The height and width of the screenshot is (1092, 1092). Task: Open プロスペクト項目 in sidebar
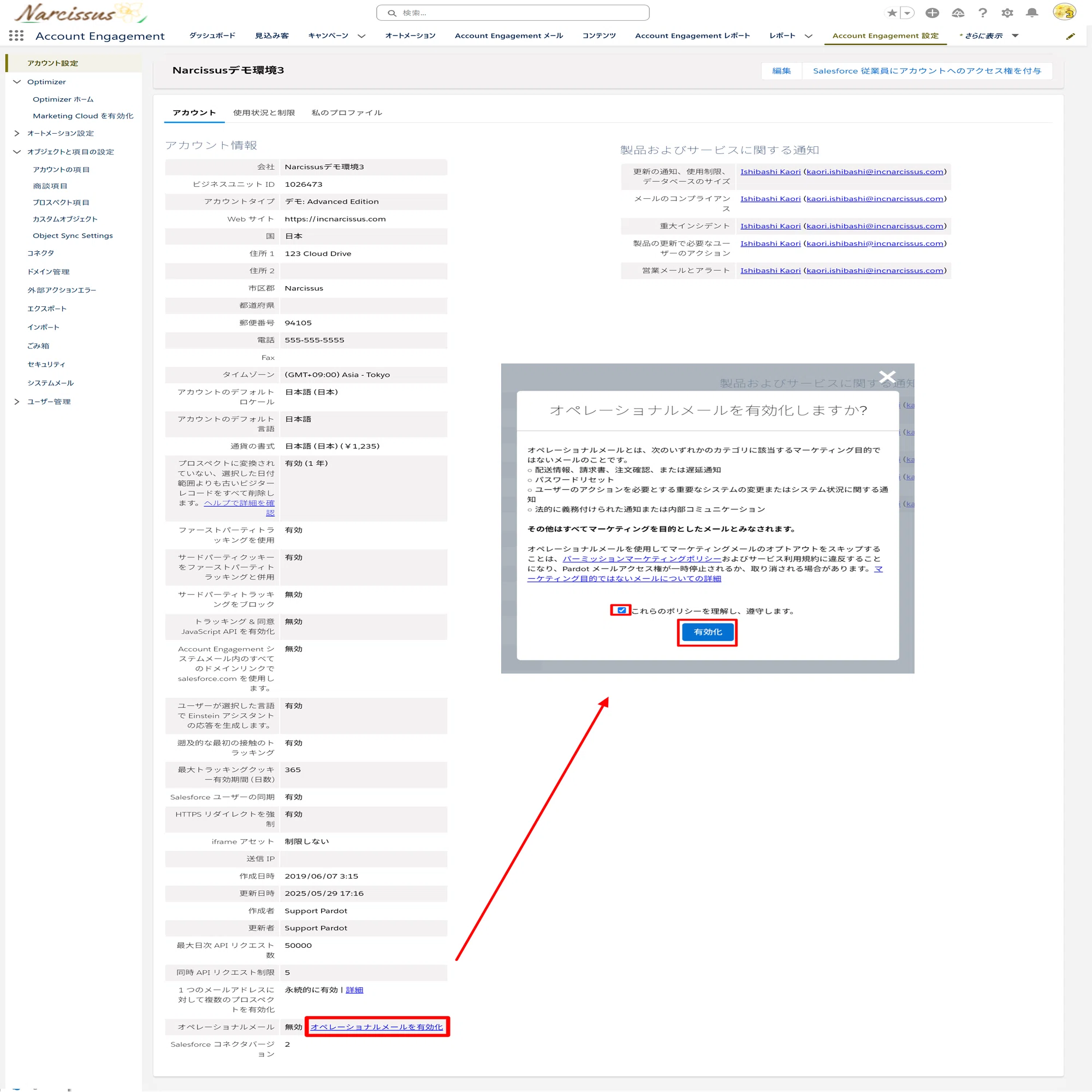tap(61, 203)
